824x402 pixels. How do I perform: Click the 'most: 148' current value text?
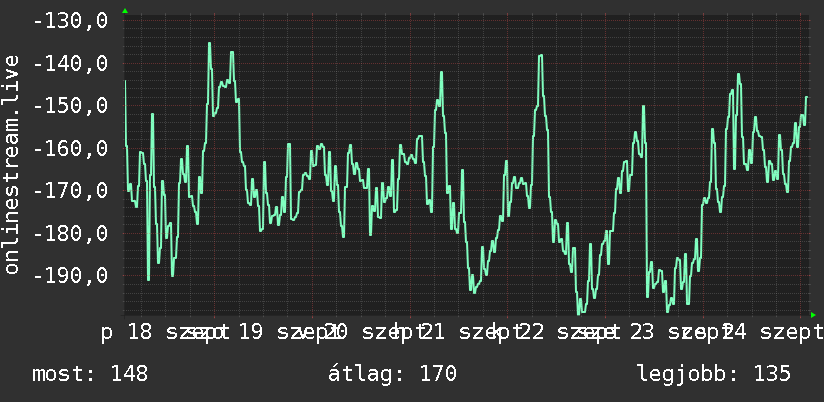coord(90,374)
